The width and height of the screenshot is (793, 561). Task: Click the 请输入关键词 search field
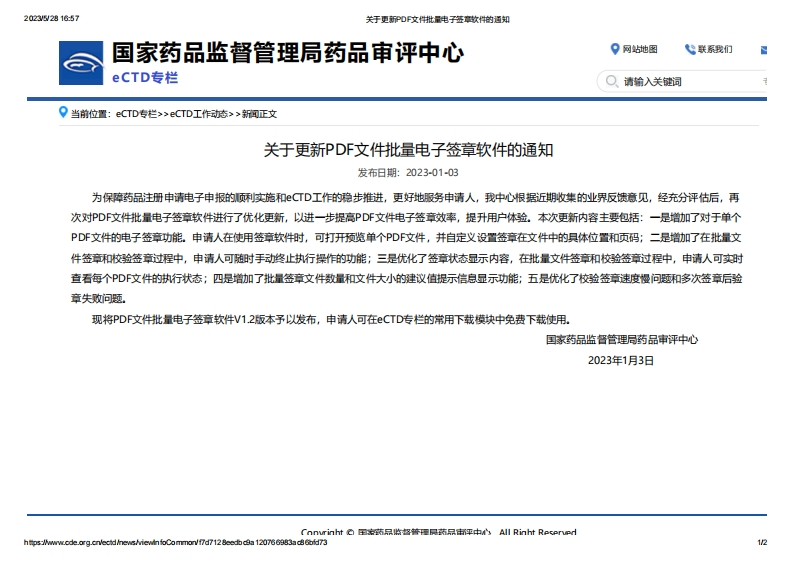(680, 82)
